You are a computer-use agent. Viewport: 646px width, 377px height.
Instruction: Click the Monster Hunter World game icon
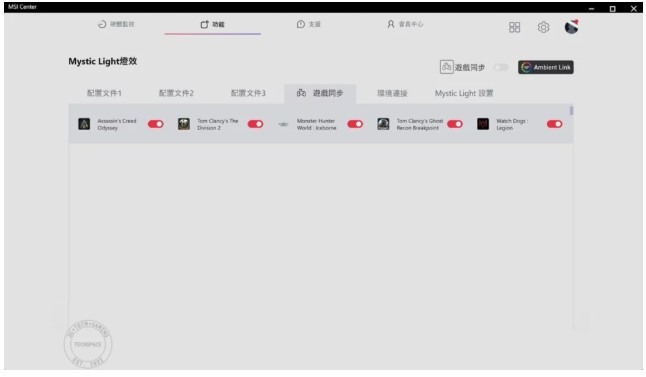point(283,124)
